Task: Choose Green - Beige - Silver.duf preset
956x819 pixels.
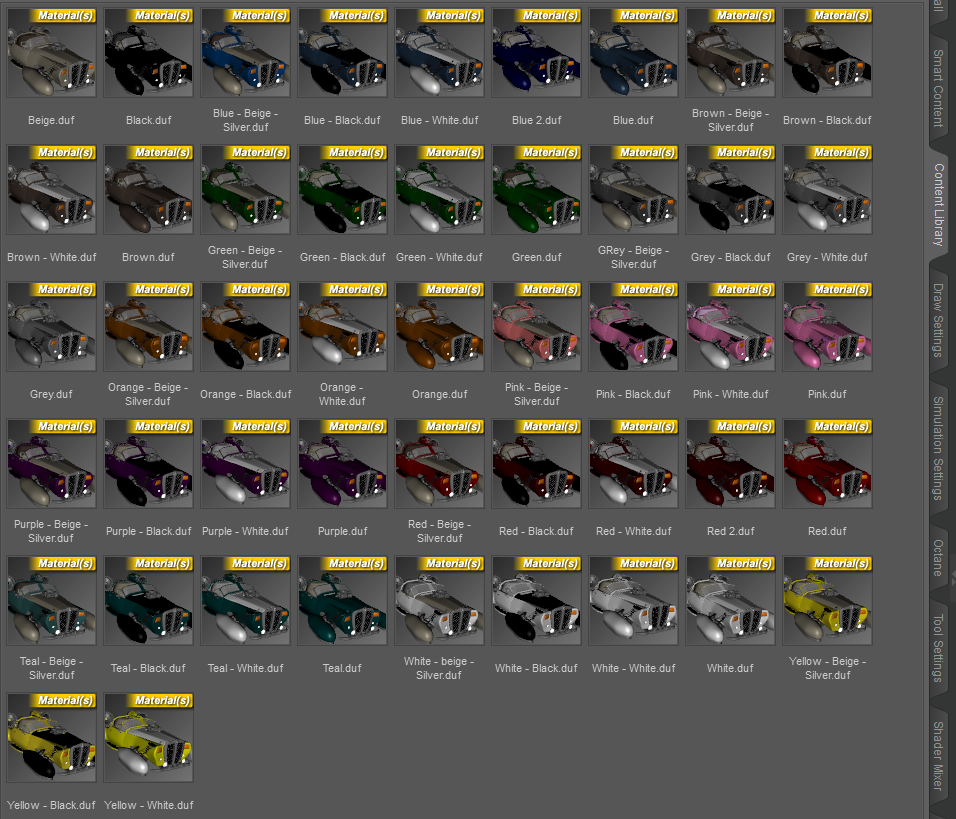Action: pyautogui.click(x=245, y=190)
